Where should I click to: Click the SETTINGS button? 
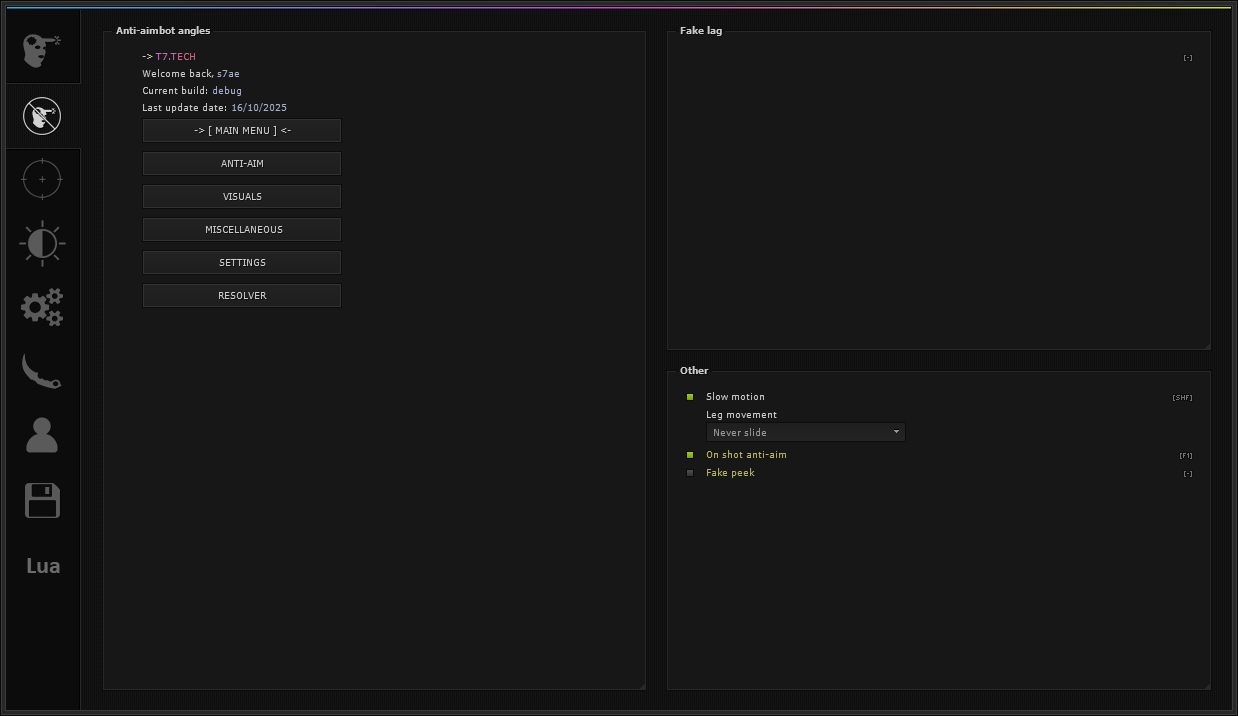point(242,262)
